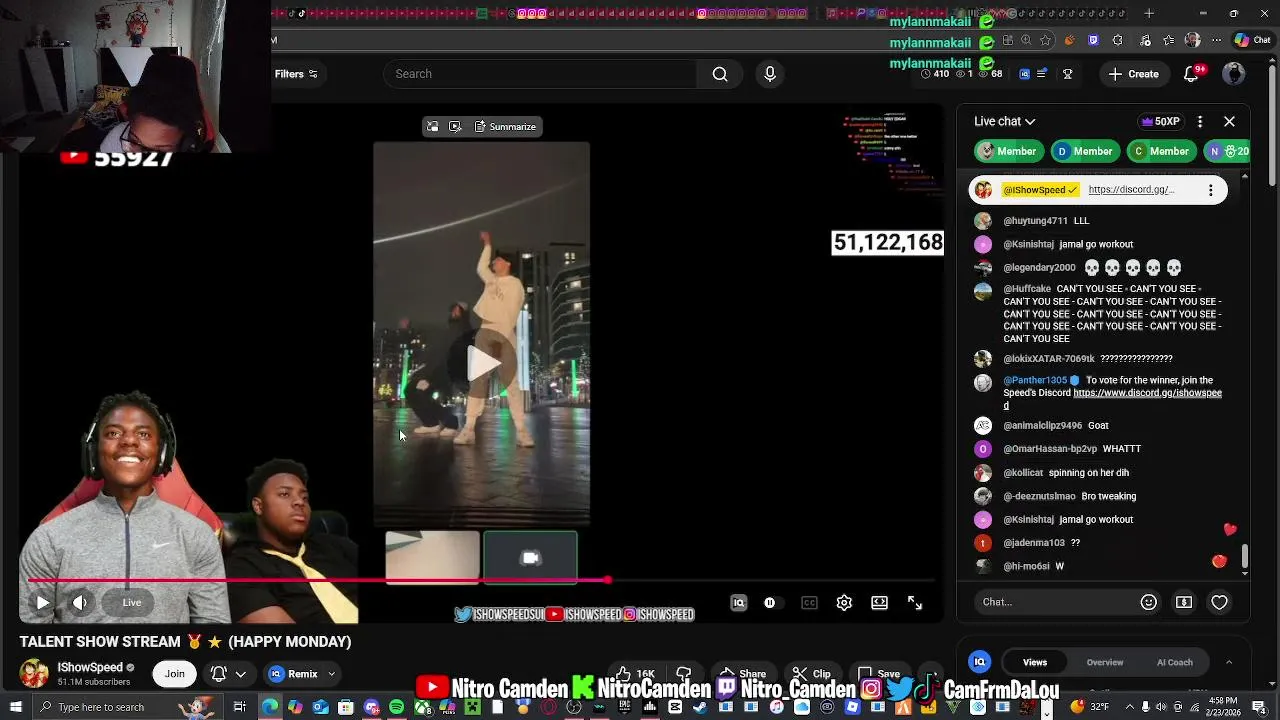Viewport: 1280px width, 720px height.
Task: Add the page to favorites star
Action: (1045, 40)
